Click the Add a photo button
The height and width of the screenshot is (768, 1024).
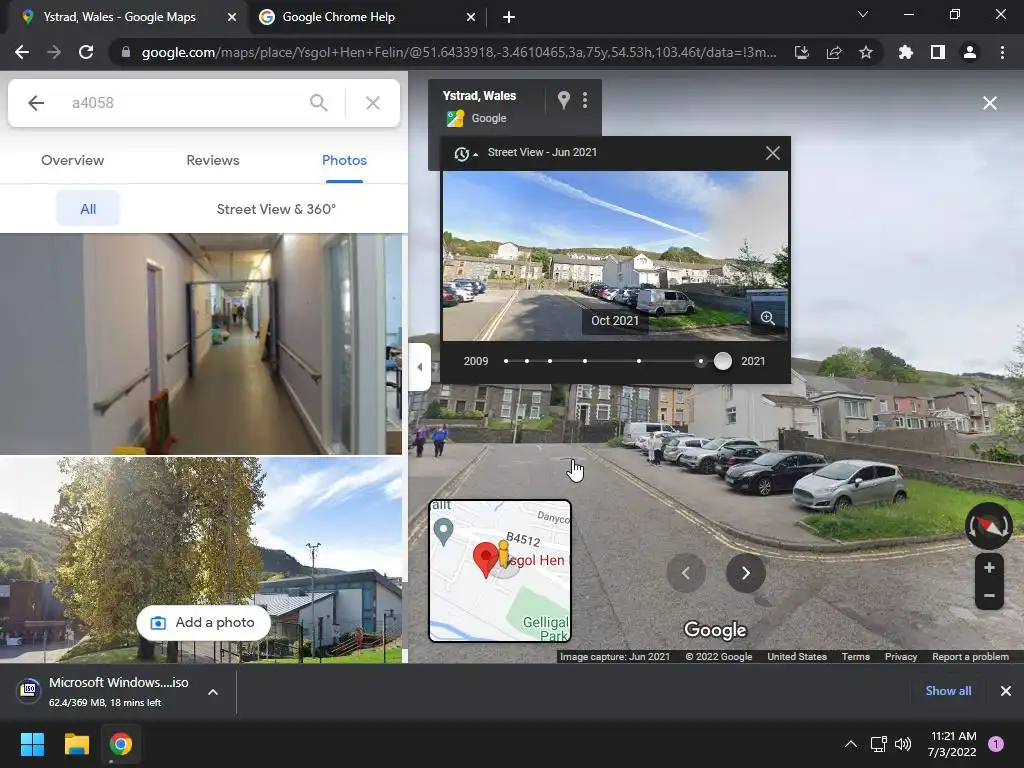203,622
